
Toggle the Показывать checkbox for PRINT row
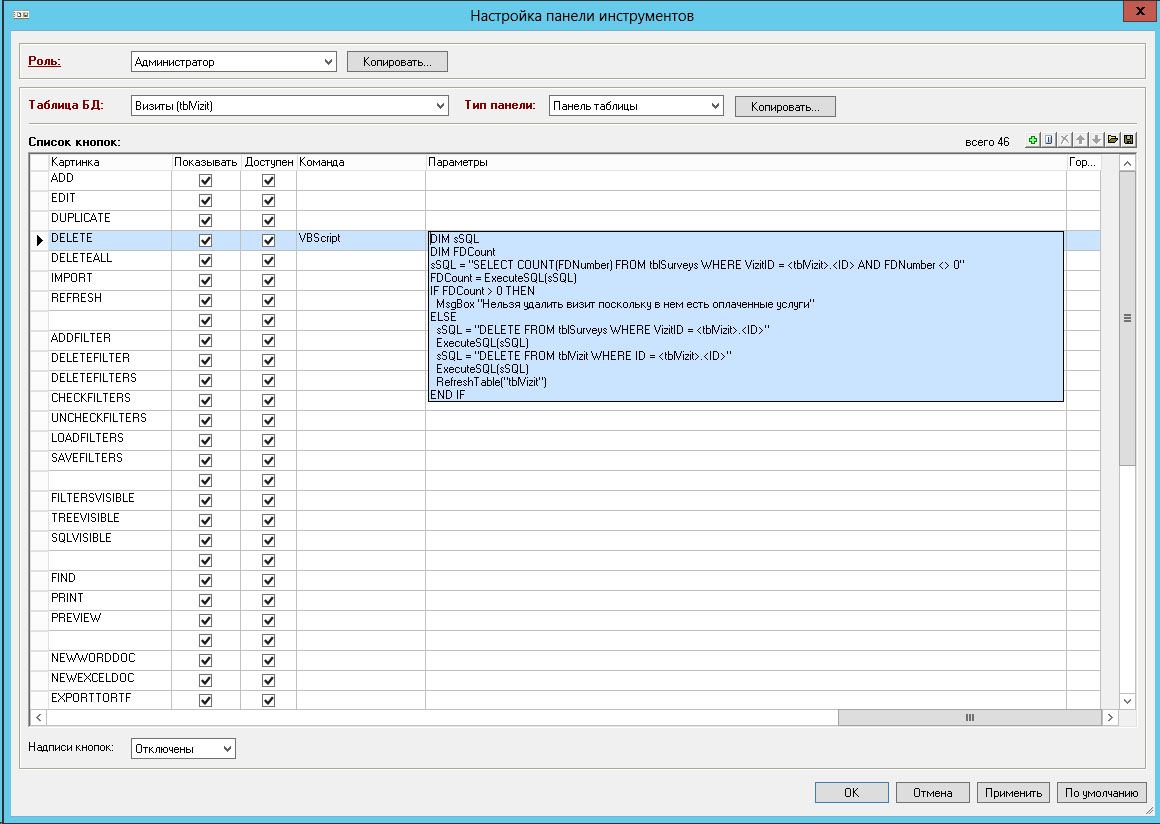[206, 601]
